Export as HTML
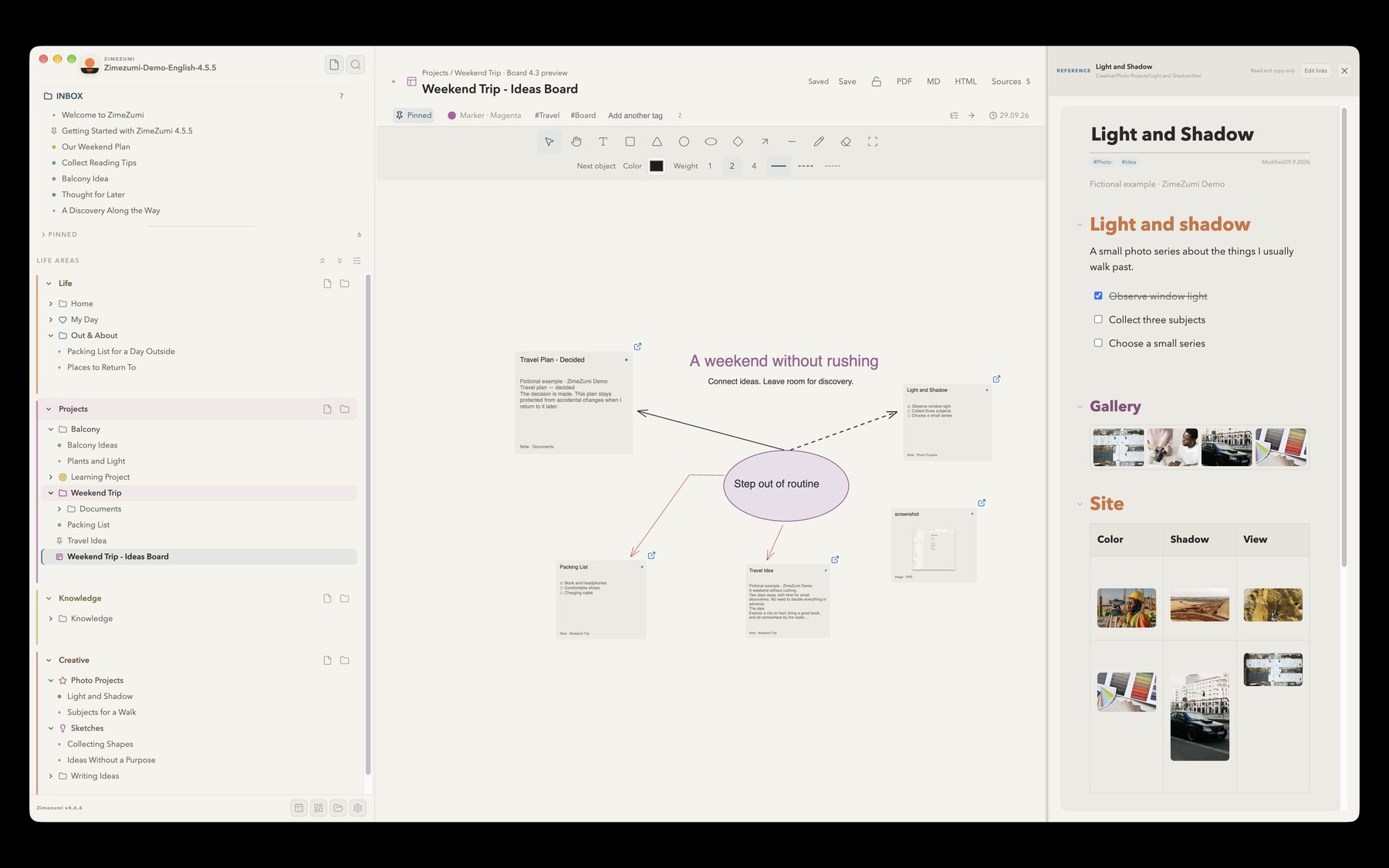1389x868 pixels. pos(965,82)
